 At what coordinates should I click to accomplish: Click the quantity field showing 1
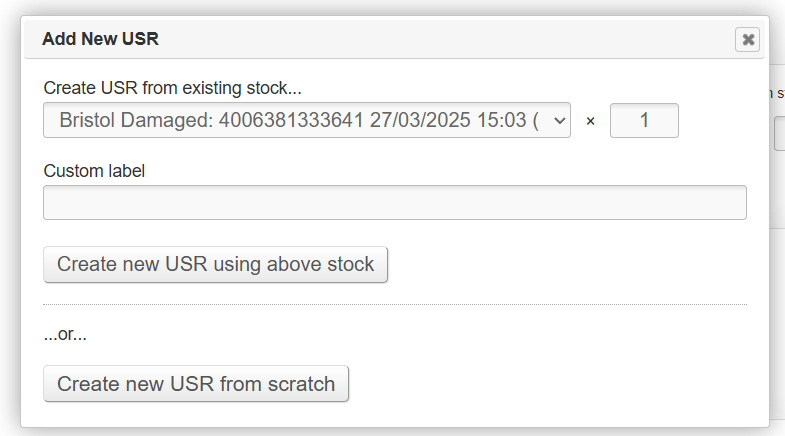click(644, 121)
